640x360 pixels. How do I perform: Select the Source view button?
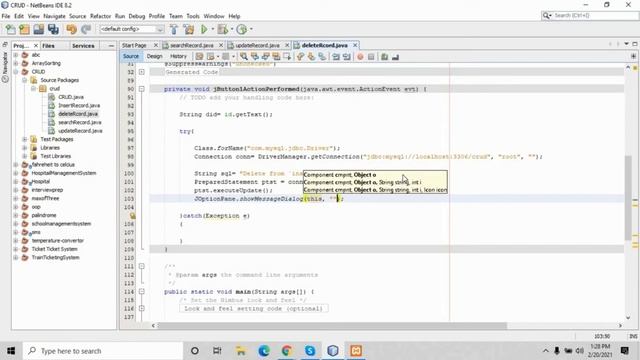tap(131, 56)
